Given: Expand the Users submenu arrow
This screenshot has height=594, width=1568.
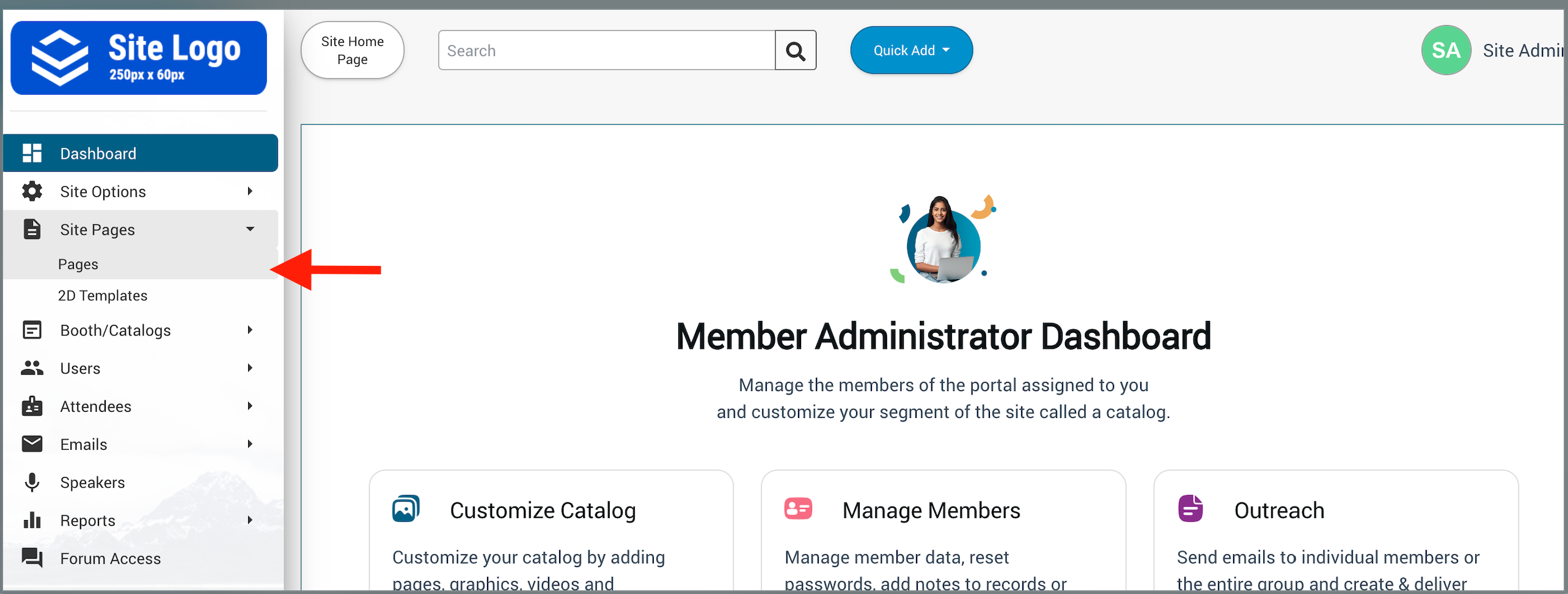Looking at the screenshot, I should click(250, 368).
